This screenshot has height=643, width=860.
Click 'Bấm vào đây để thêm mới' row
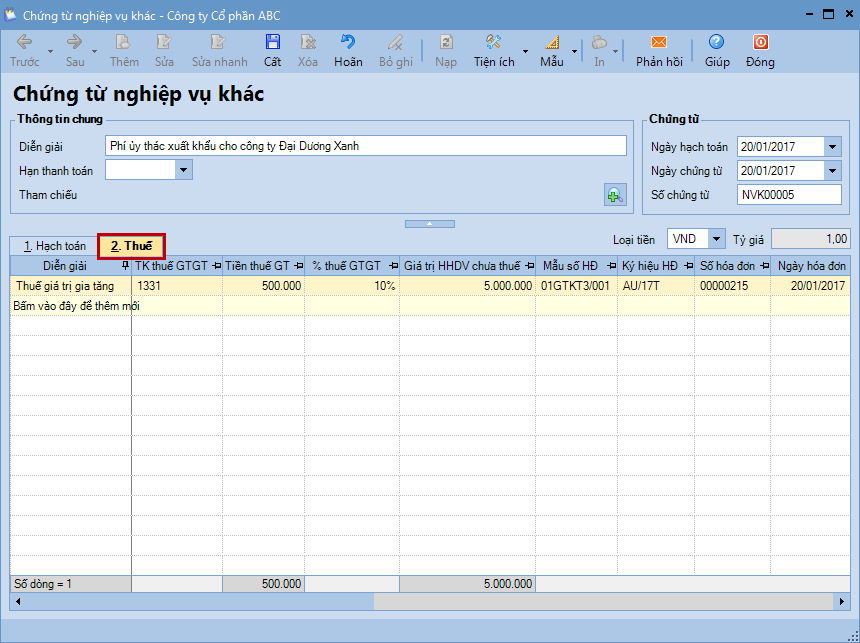click(76, 306)
